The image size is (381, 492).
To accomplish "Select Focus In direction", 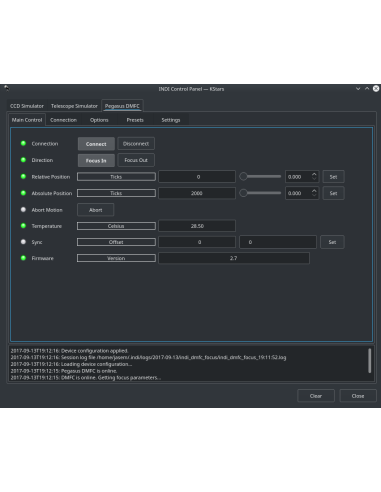I will tap(96, 160).
